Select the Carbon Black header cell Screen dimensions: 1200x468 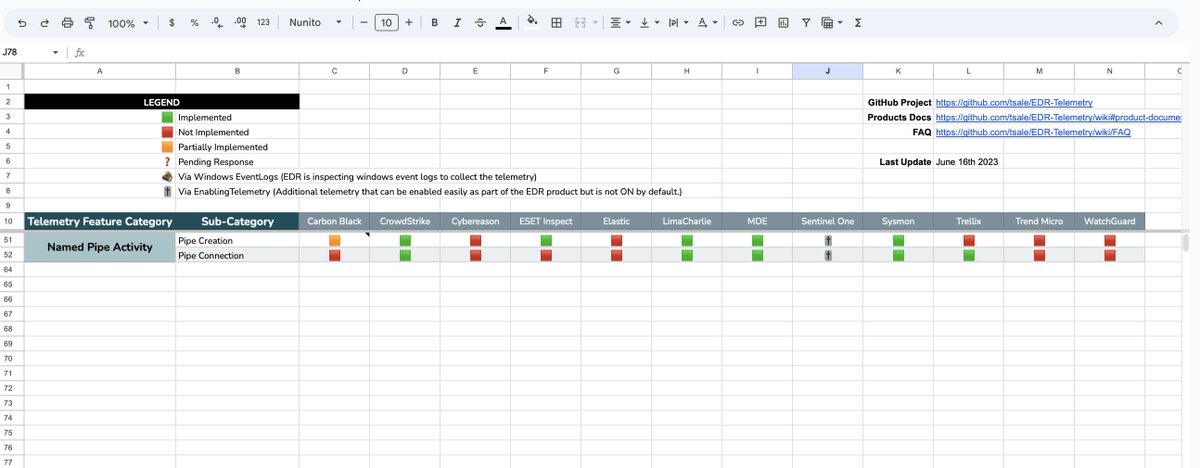click(x=334, y=221)
